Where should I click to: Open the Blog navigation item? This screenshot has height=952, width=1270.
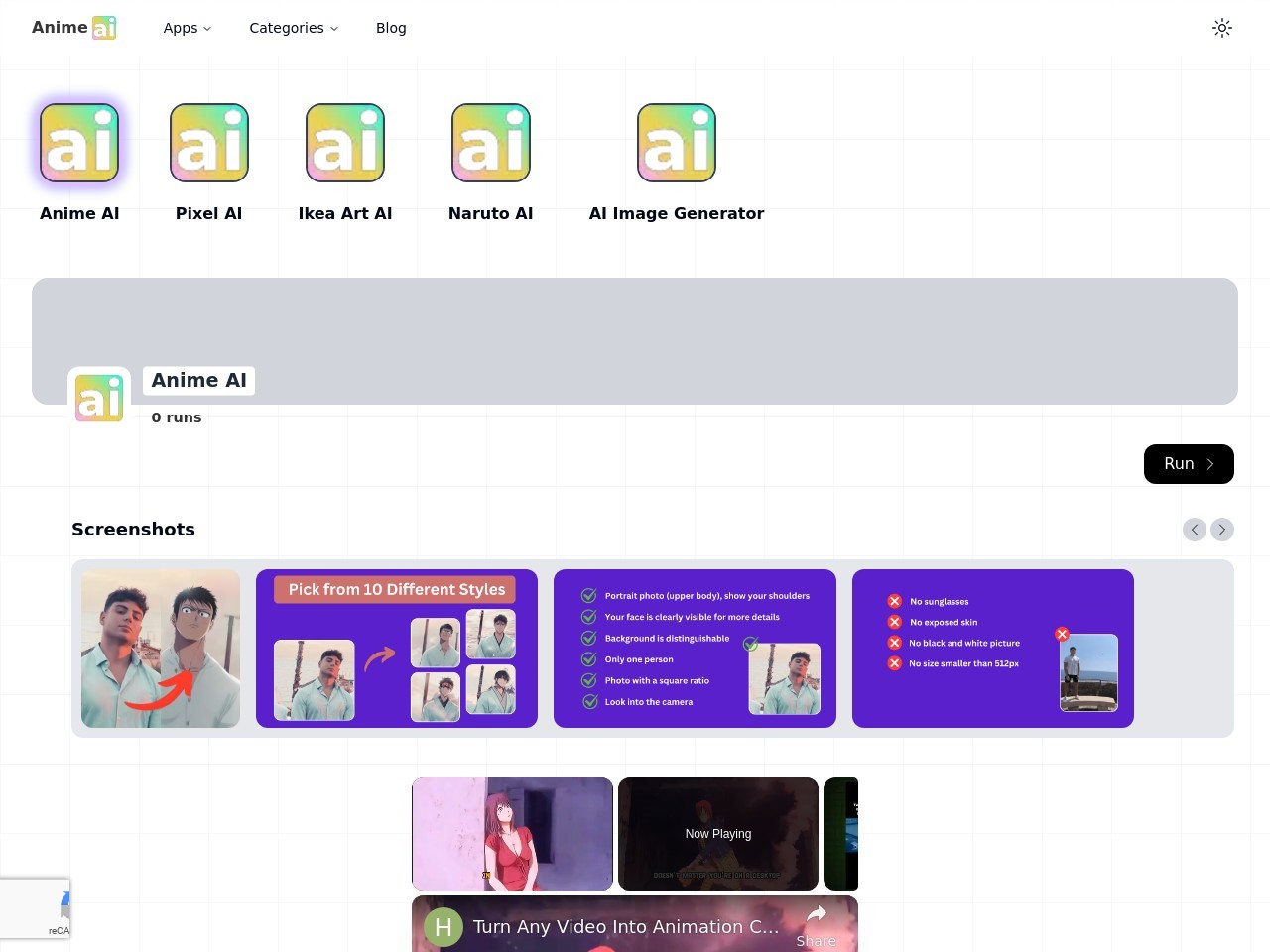click(391, 27)
